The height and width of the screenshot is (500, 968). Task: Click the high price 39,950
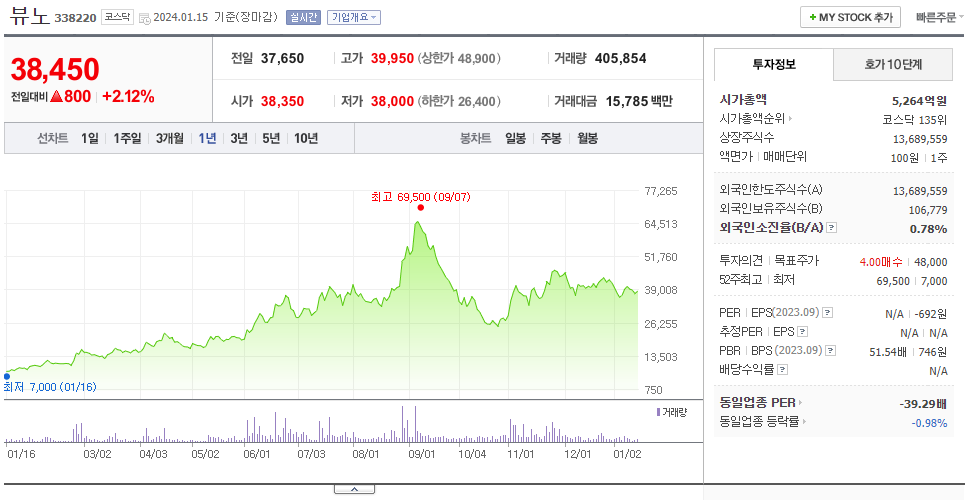pos(393,59)
